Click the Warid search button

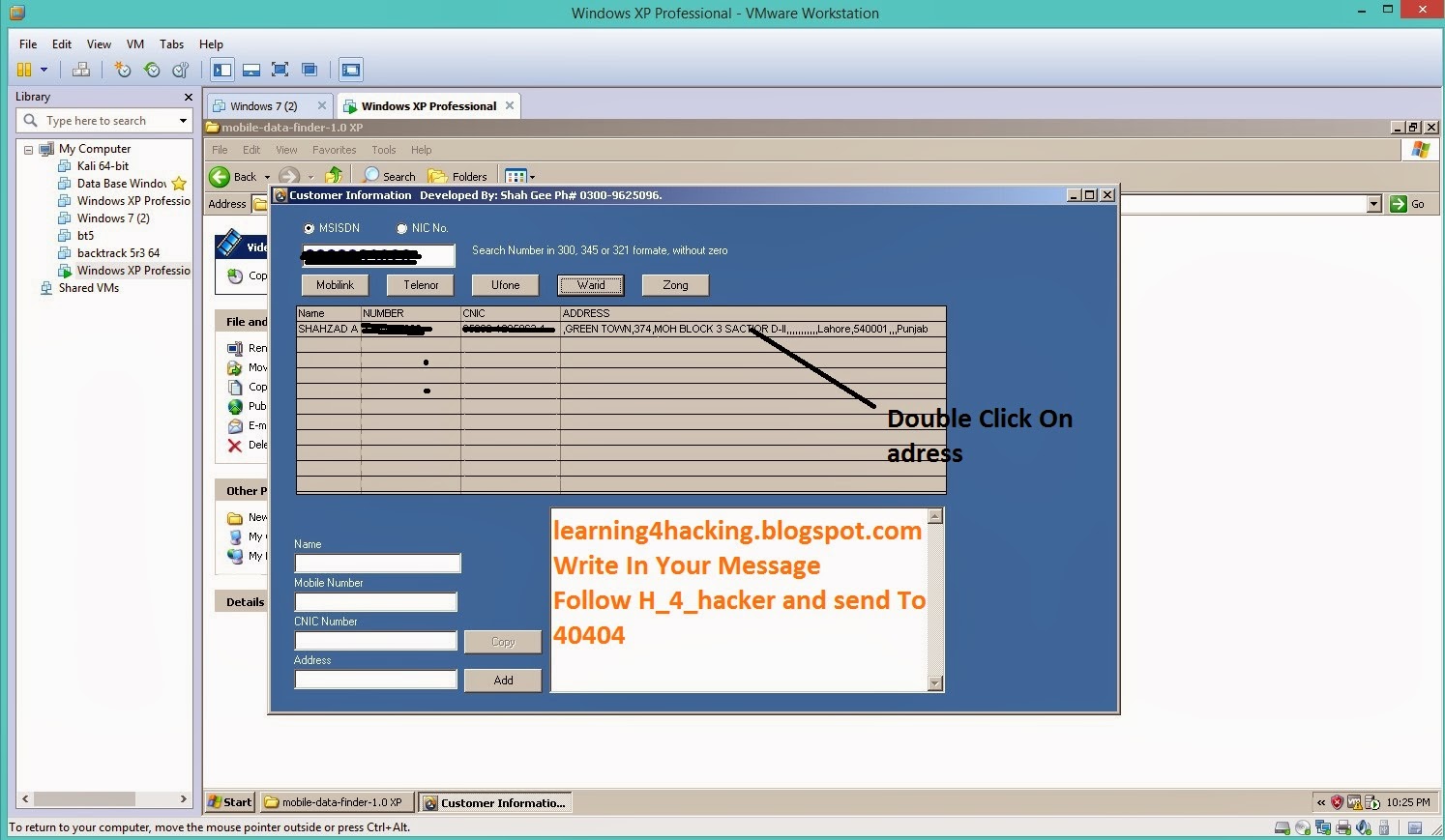pos(591,285)
